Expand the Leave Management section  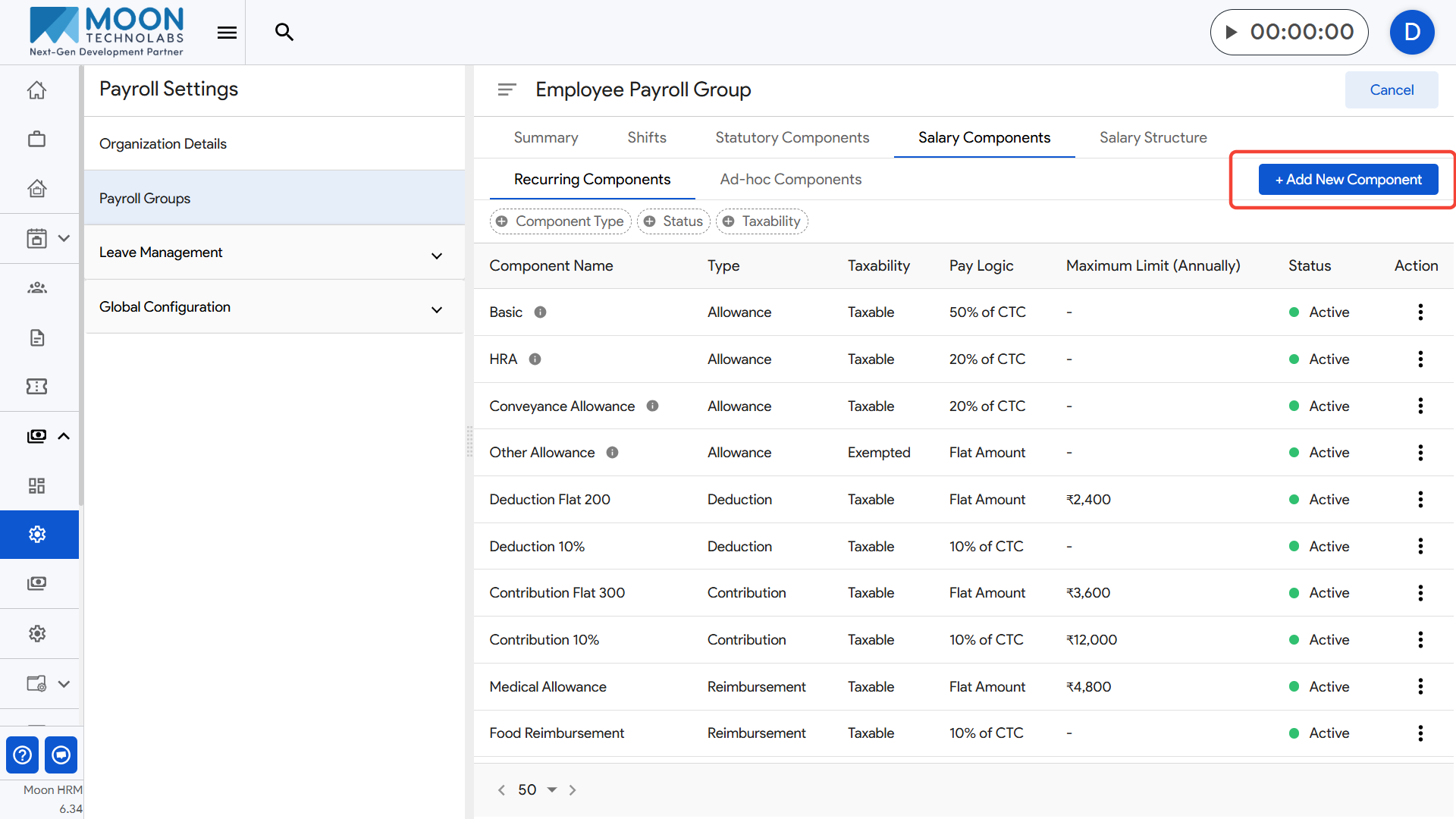(437, 256)
